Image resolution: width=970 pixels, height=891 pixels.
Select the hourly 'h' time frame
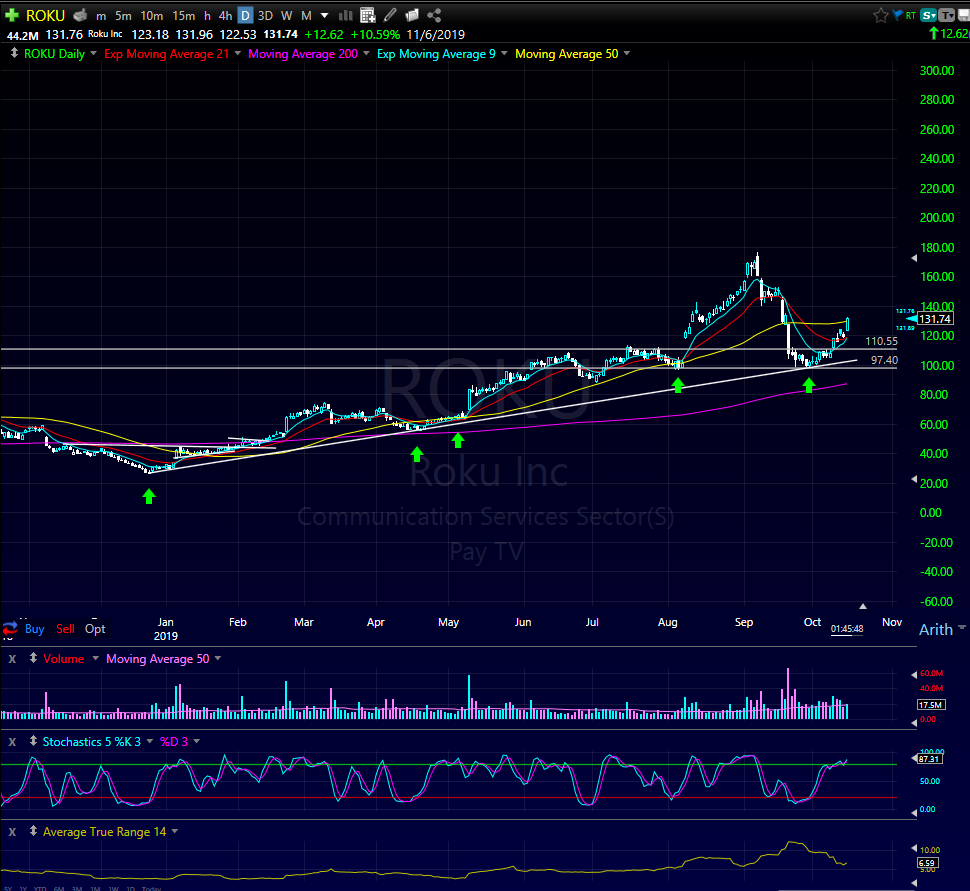(207, 16)
